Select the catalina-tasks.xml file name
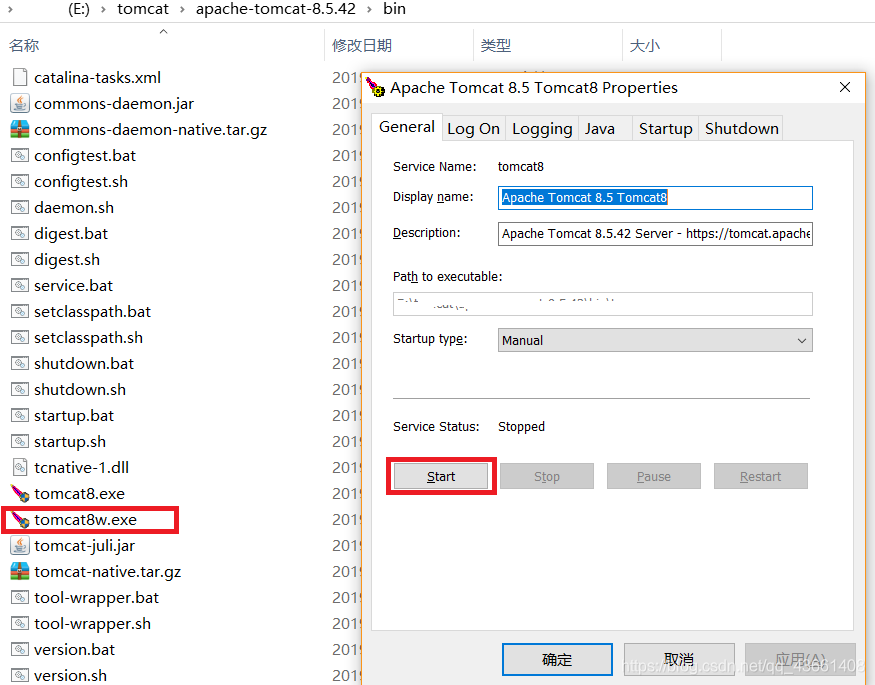 [x=97, y=77]
